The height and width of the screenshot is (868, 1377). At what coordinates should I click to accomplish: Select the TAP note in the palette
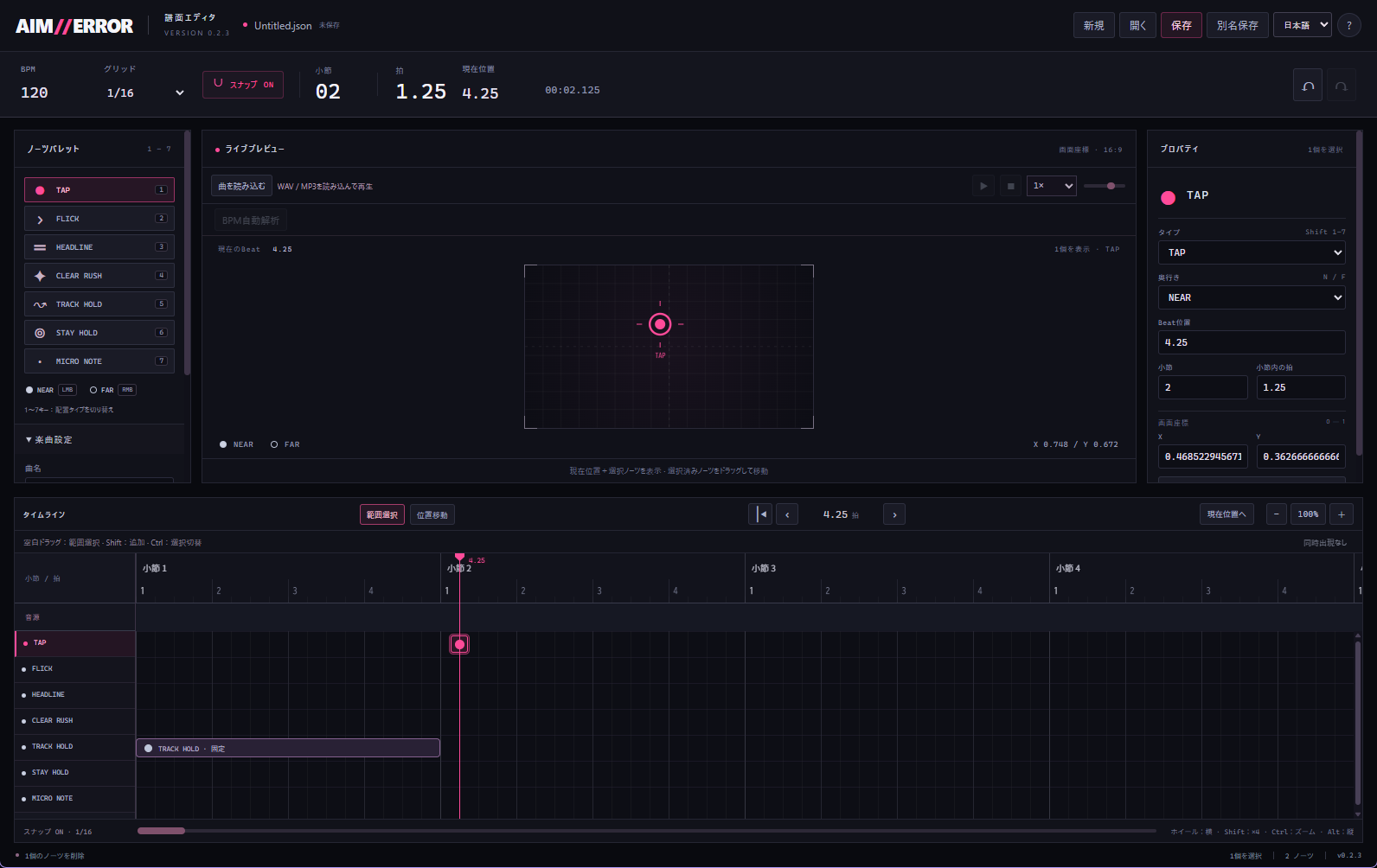(x=99, y=190)
